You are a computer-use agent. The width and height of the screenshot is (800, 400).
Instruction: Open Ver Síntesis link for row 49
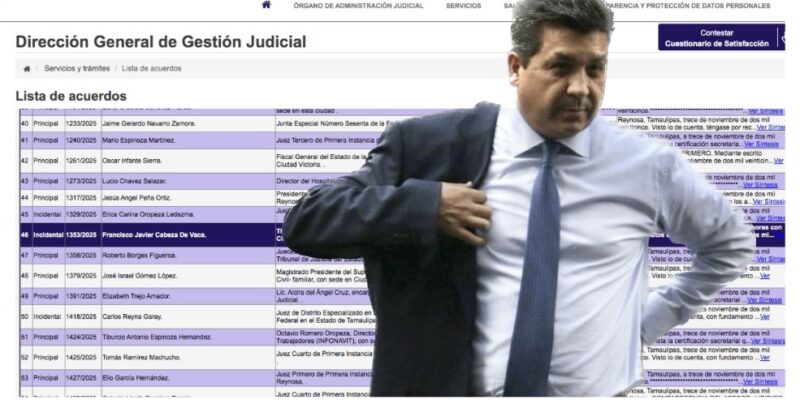click(764, 300)
